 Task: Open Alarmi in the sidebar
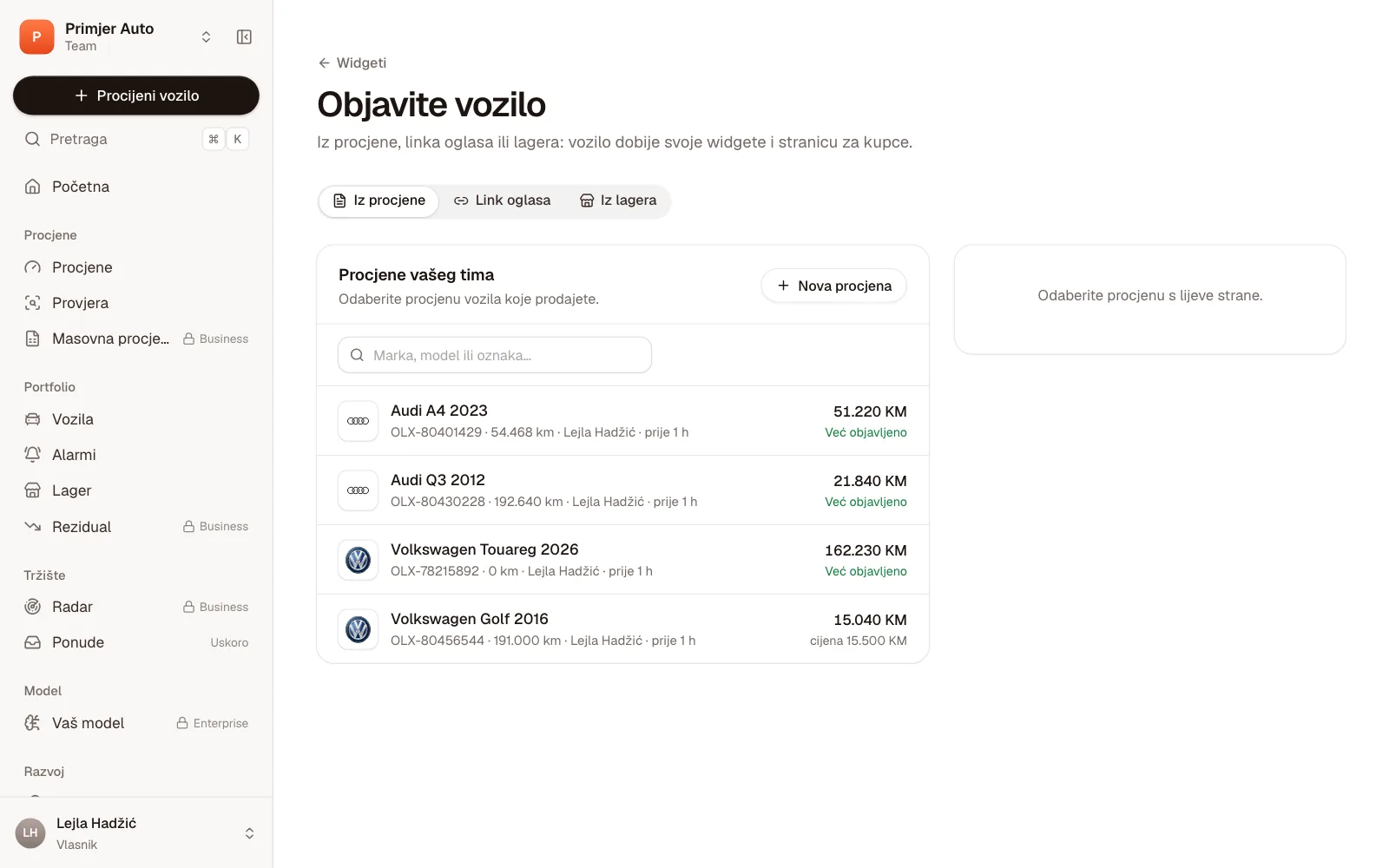click(x=136, y=455)
